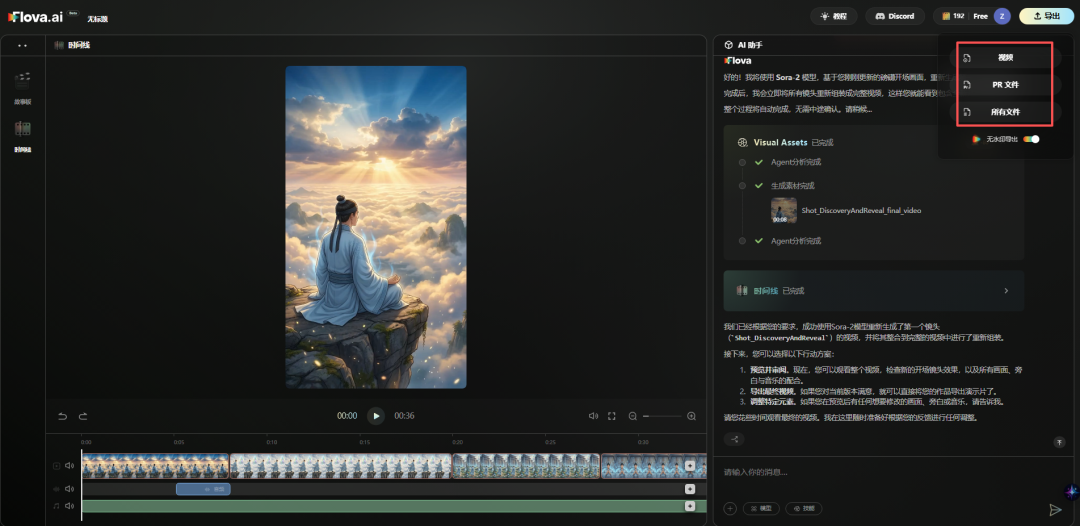Click the message input field
1080x526 pixels.
click(880, 472)
